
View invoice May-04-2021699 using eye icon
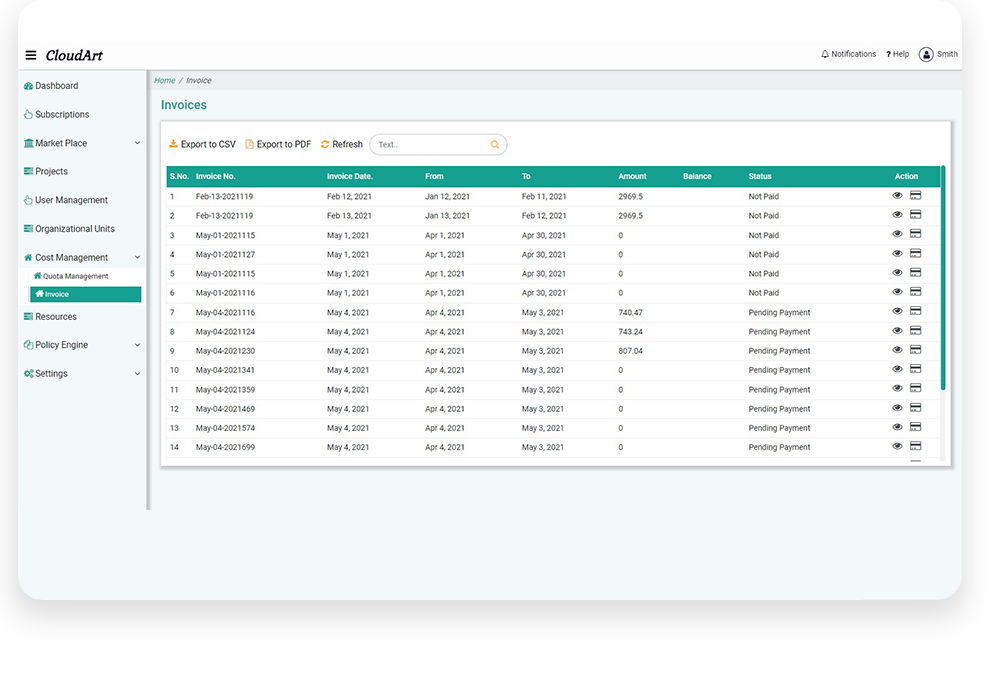(x=897, y=446)
